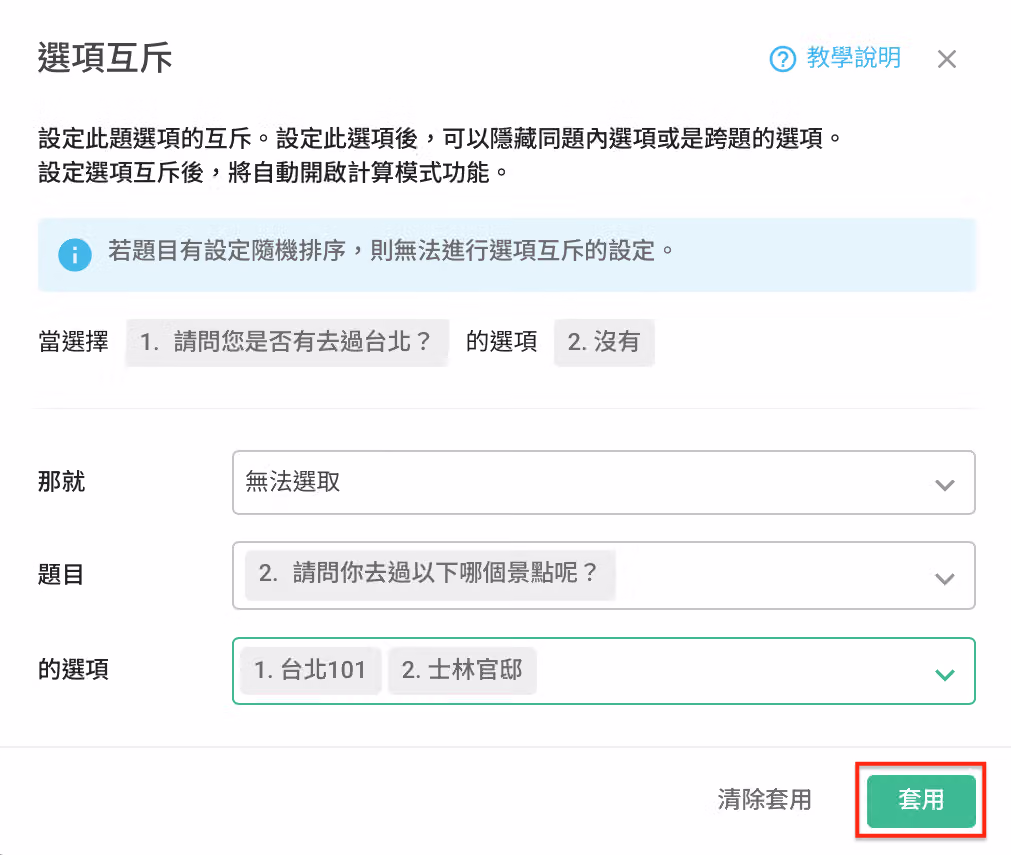Expand the 題目 dropdown chevron arrow

pyautogui.click(x=945, y=578)
